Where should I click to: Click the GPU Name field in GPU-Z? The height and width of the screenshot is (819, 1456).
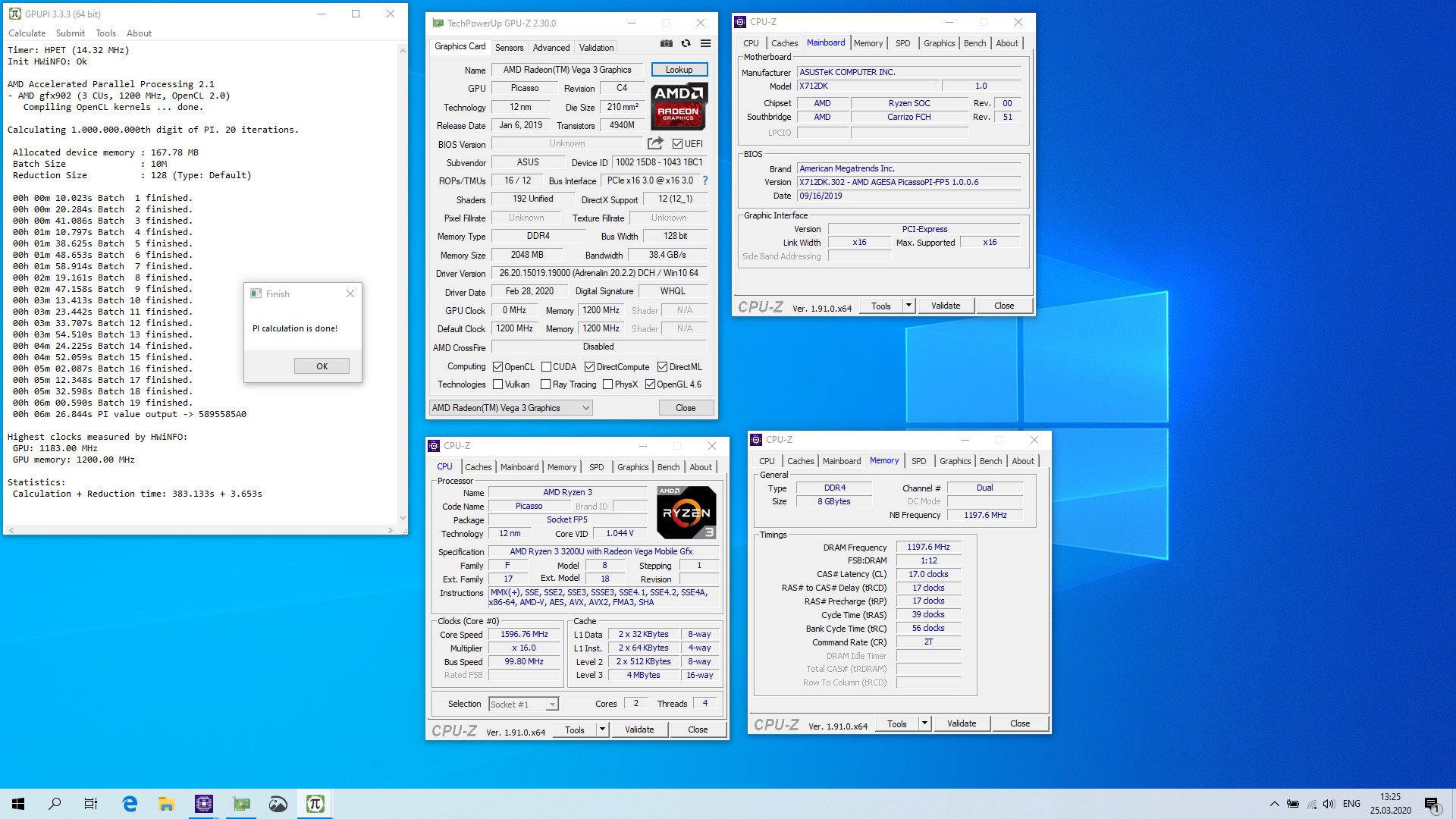567,70
